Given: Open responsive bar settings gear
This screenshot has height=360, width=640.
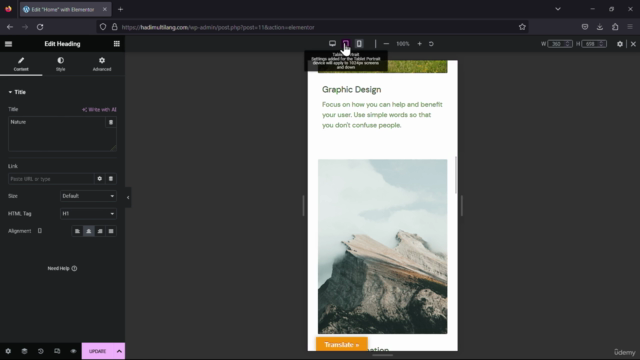Looking at the screenshot, I should [620, 44].
